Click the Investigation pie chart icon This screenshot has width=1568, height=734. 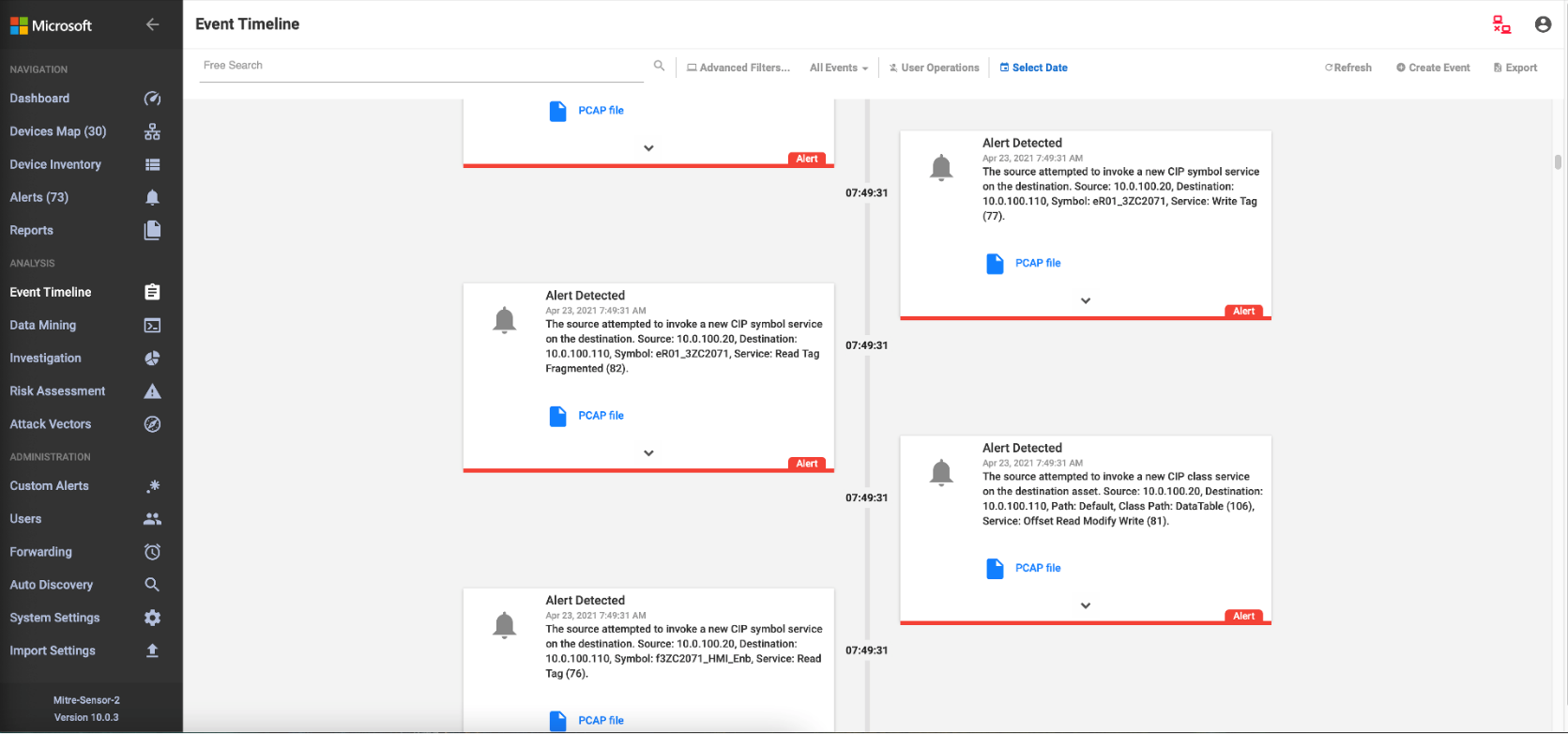[152, 359]
